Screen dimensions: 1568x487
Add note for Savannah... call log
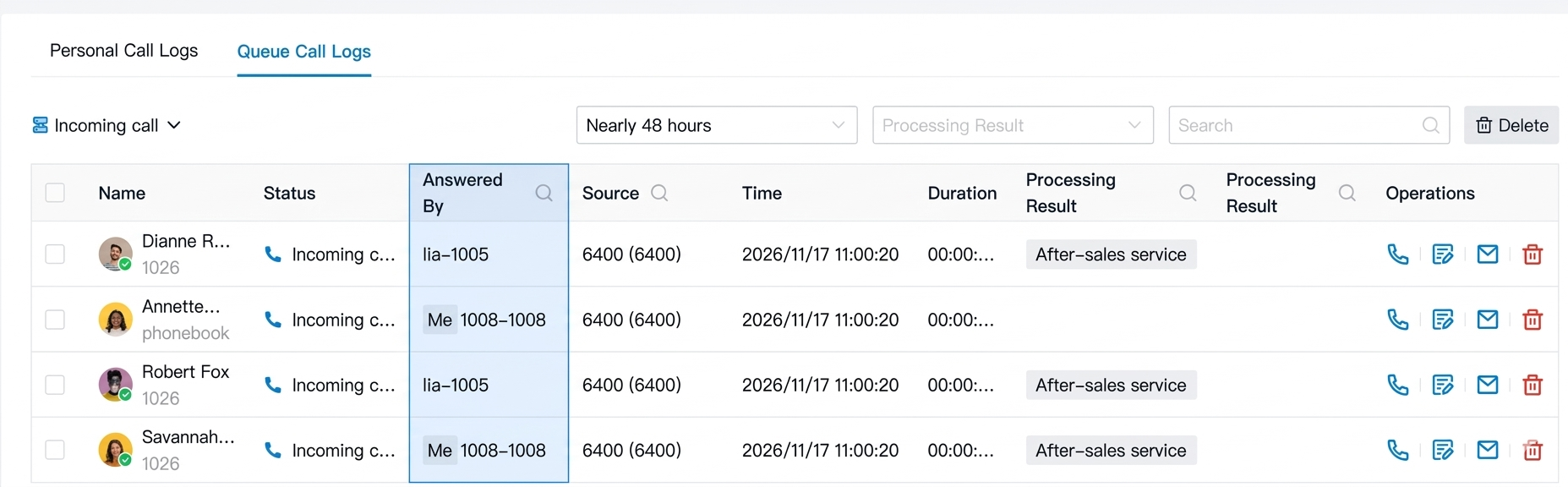1443,450
